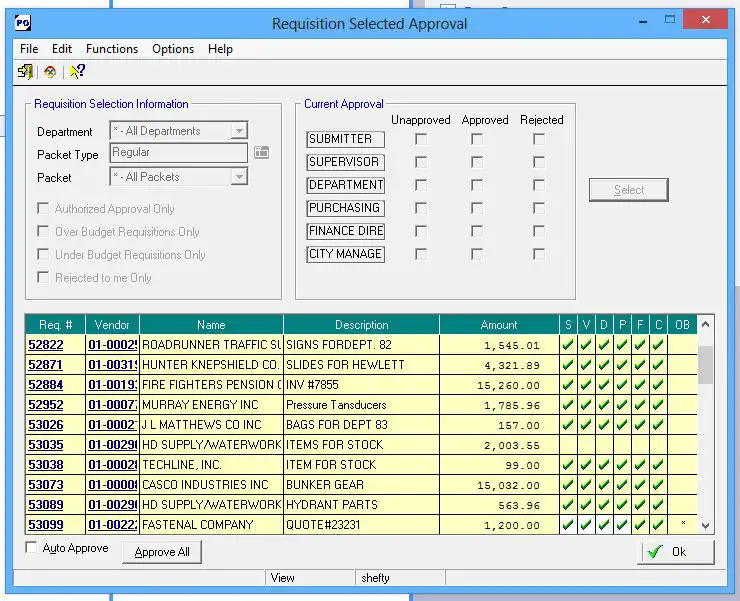740x601 pixels.
Task: Click the Select button
Action: click(x=629, y=190)
